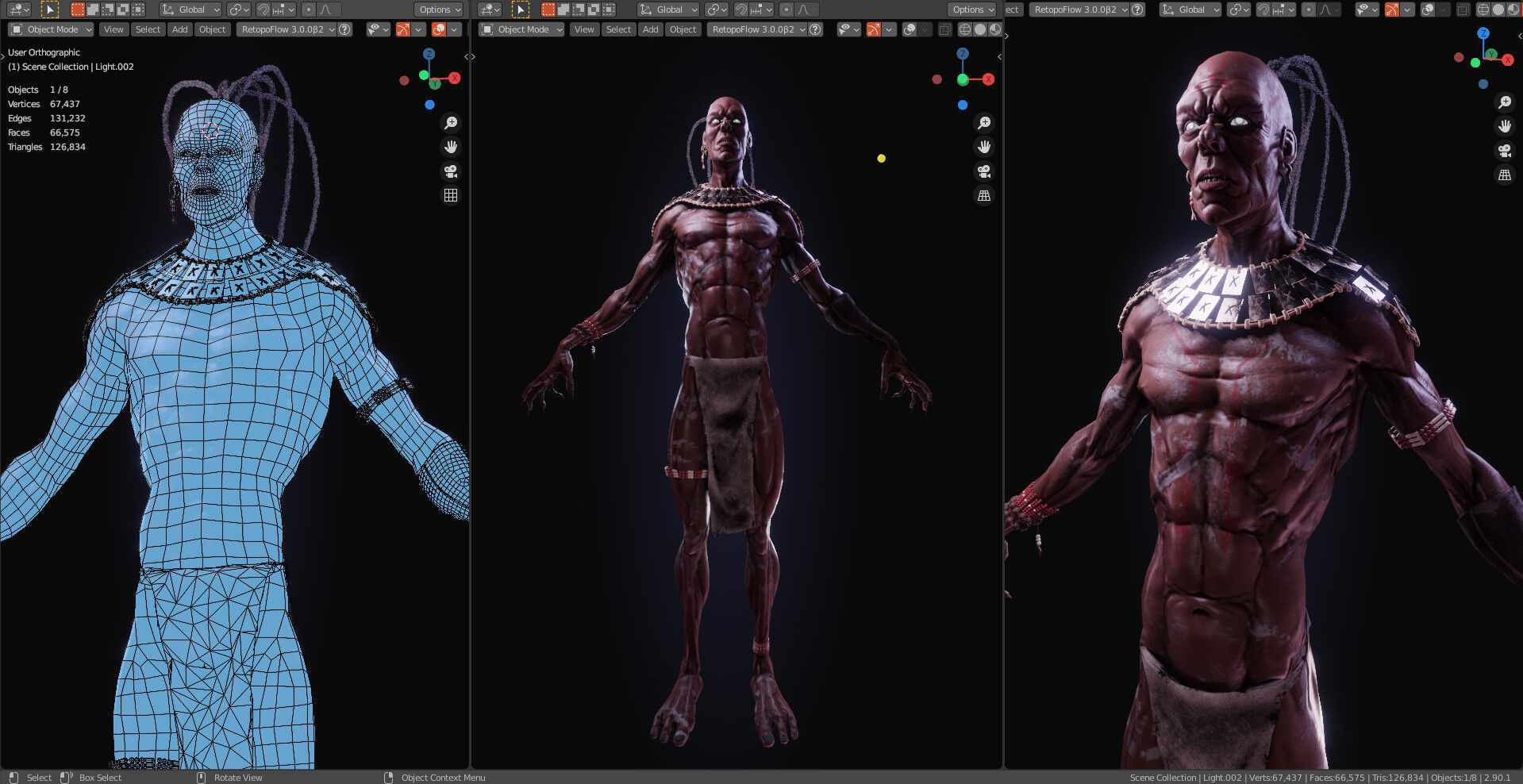This screenshot has width=1523, height=784.
Task: Click the camera view icon in right viewport
Action: [x=1504, y=151]
